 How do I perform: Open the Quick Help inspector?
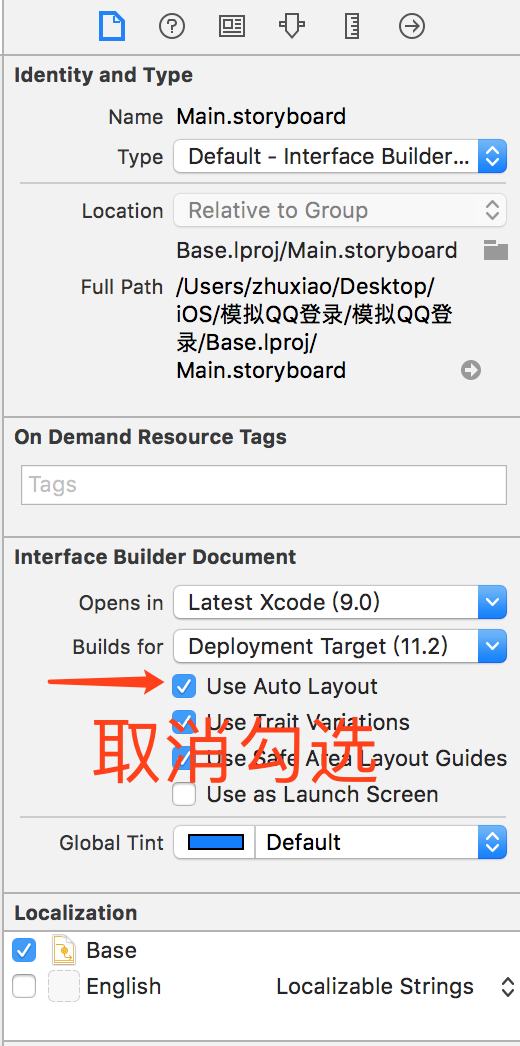(172, 27)
